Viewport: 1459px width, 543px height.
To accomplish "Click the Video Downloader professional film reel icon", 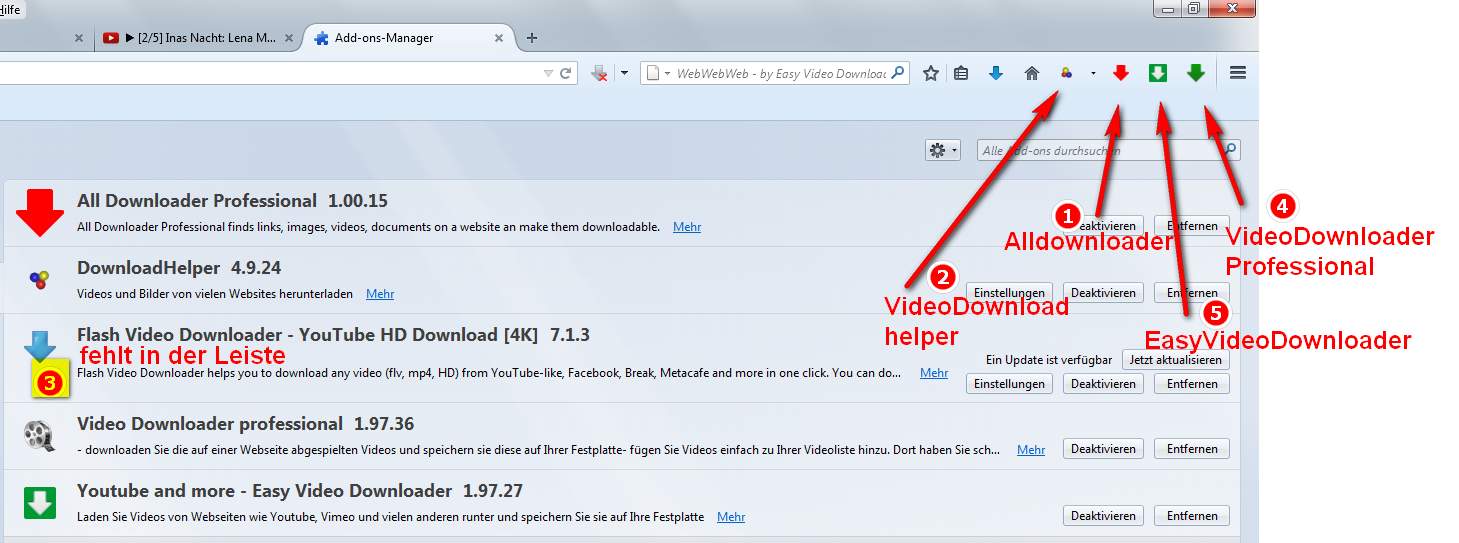I will click(x=40, y=435).
